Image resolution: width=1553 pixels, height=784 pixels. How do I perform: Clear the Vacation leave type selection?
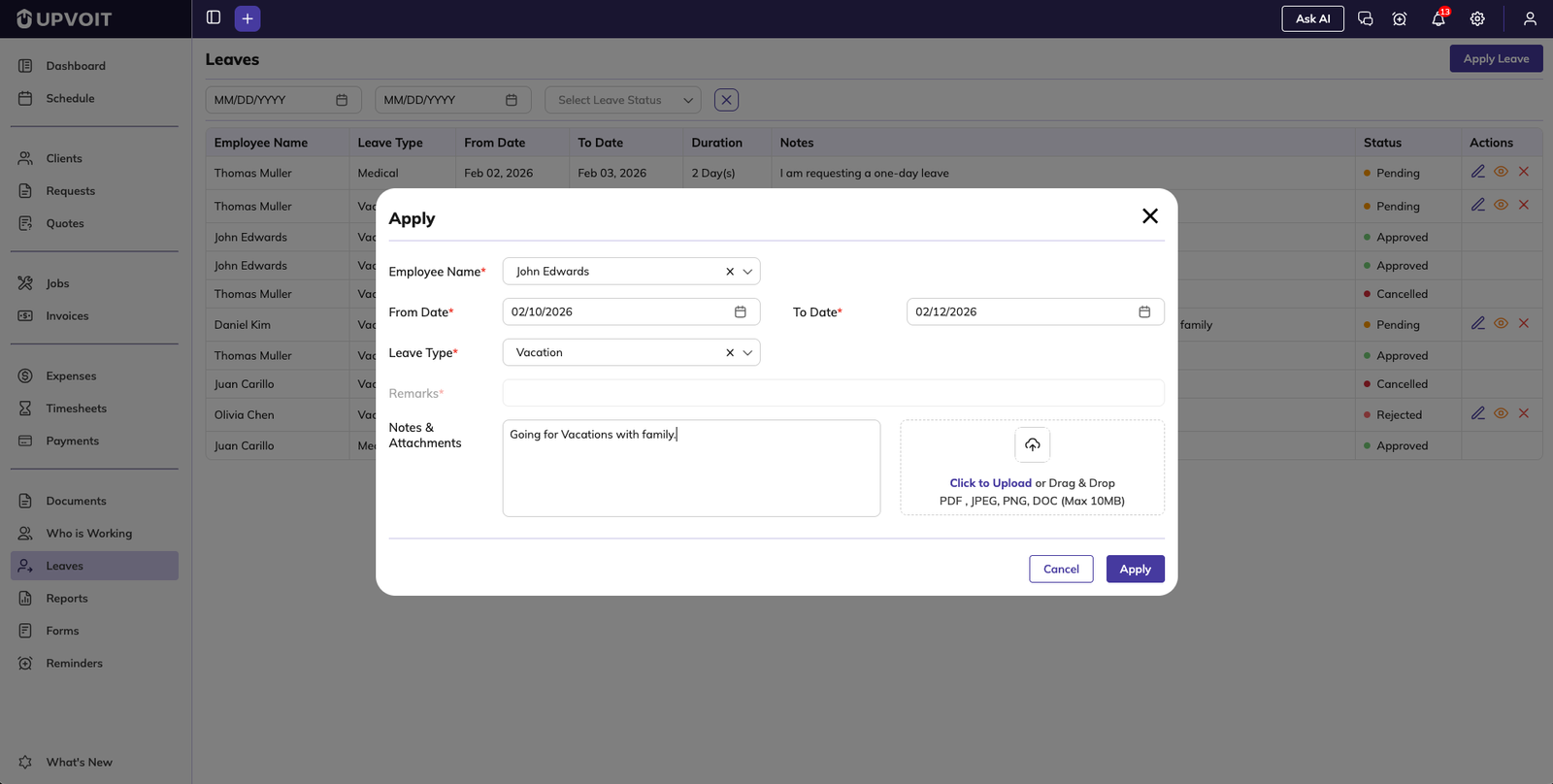730,353
